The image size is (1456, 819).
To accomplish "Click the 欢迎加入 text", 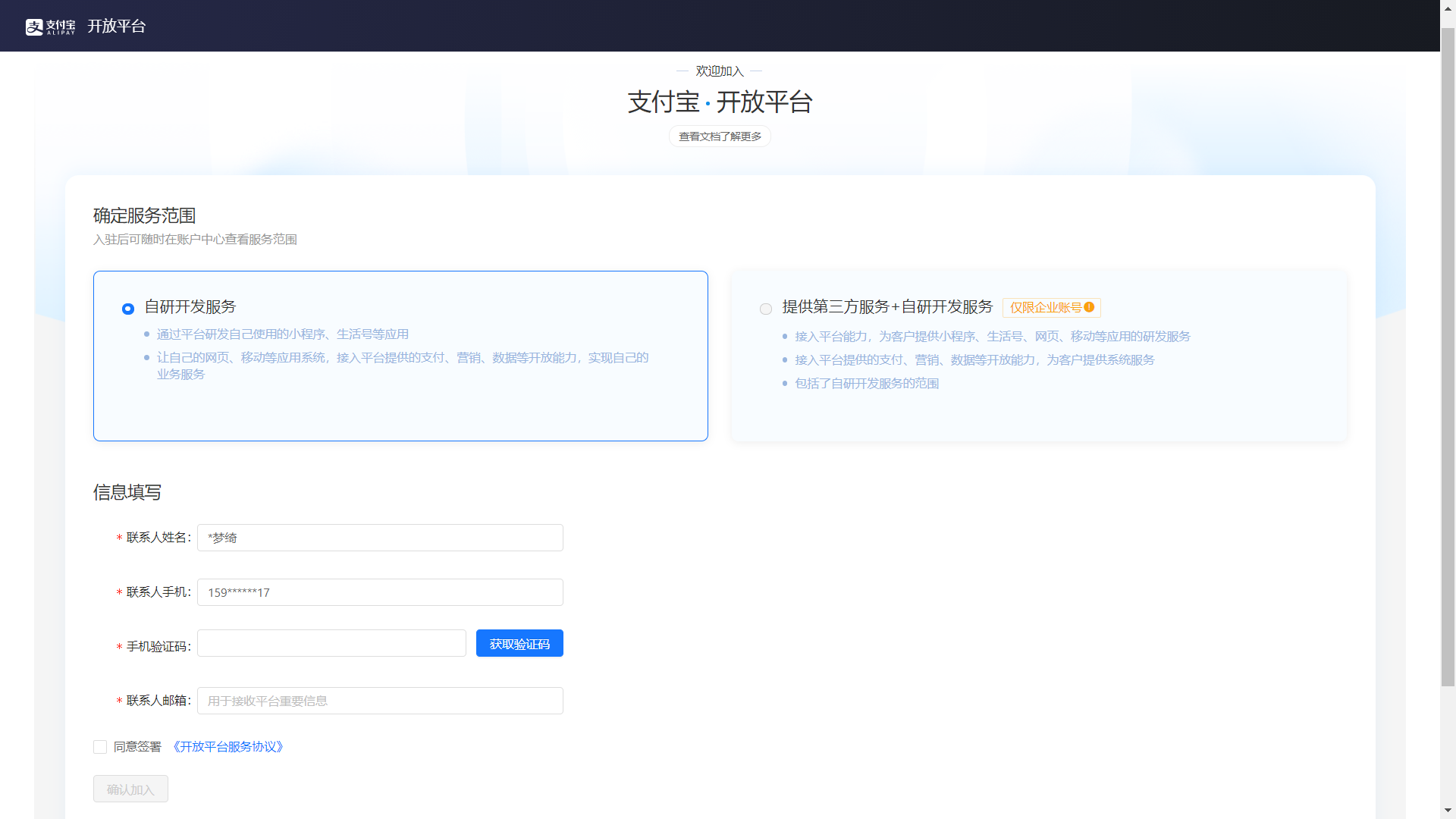I will (x=720, y=71).
